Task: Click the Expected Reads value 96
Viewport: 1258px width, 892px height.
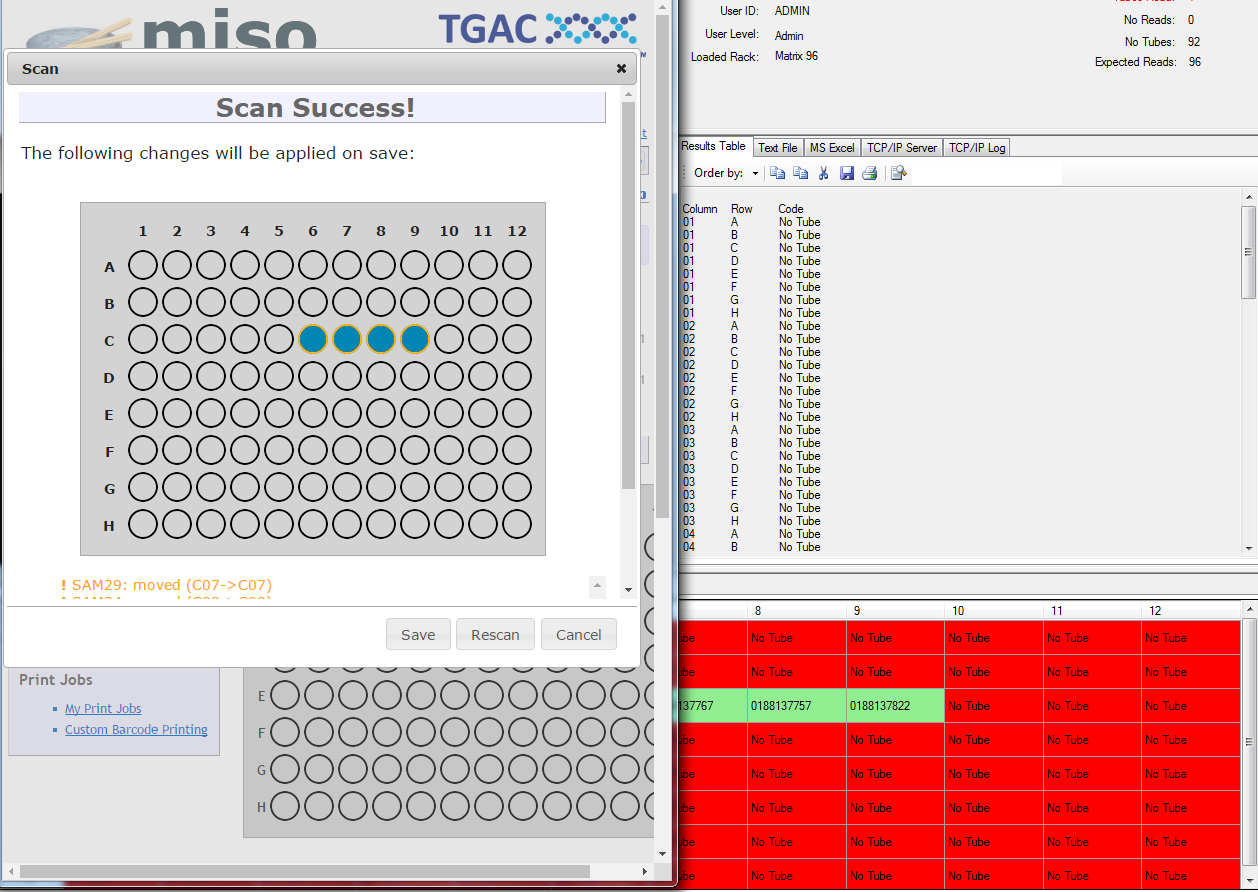Action: [1195, 62]
